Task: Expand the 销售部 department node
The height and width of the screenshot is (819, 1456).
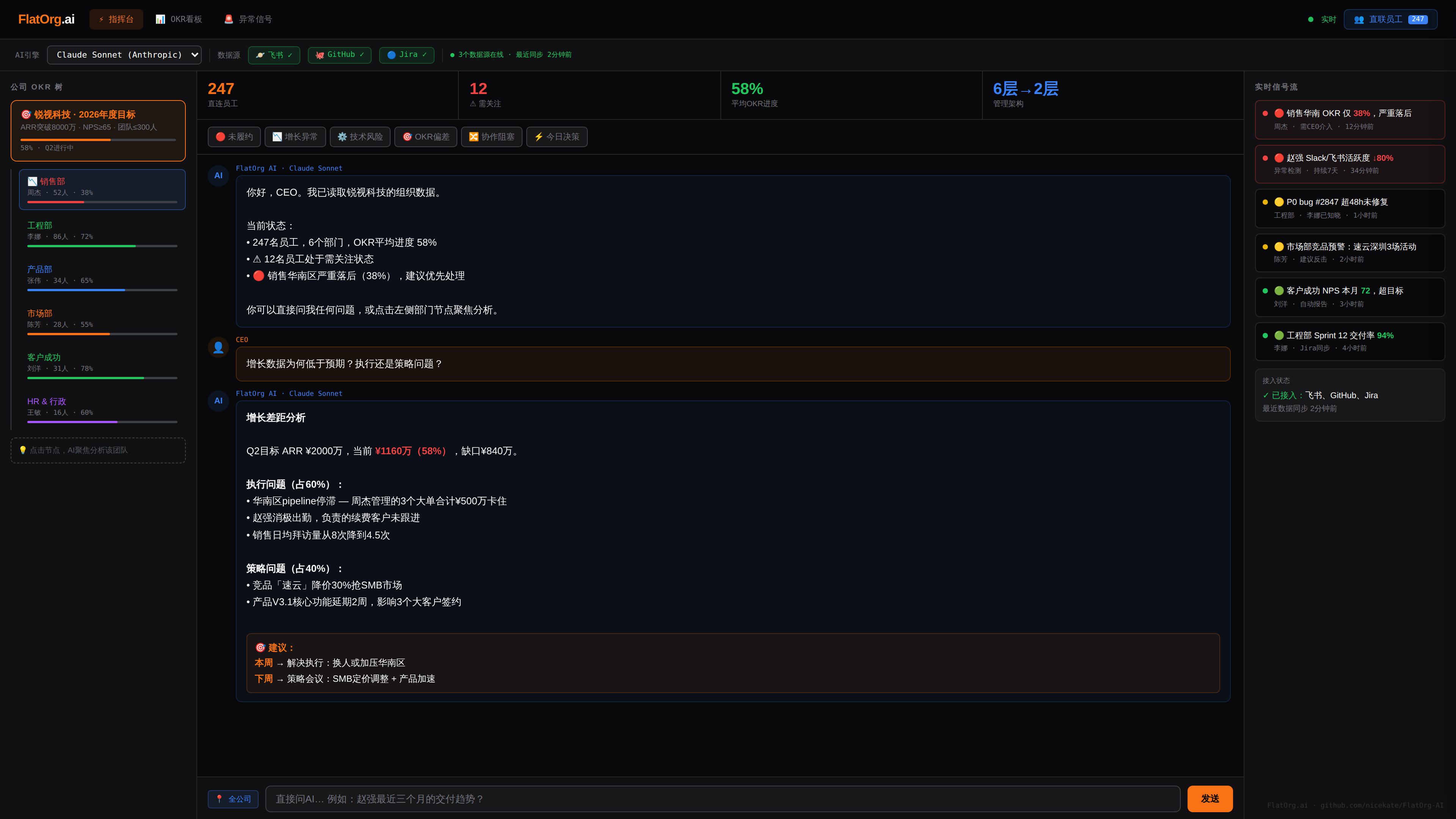Action: click(x=102, y=189)
